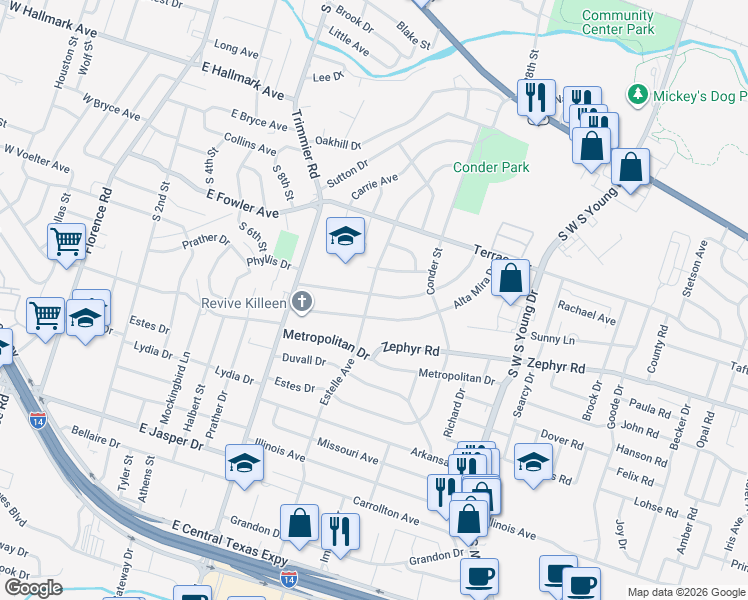Click the Carrollton Ave label
Screen dimensions: 748x600
tap(386, 511)
